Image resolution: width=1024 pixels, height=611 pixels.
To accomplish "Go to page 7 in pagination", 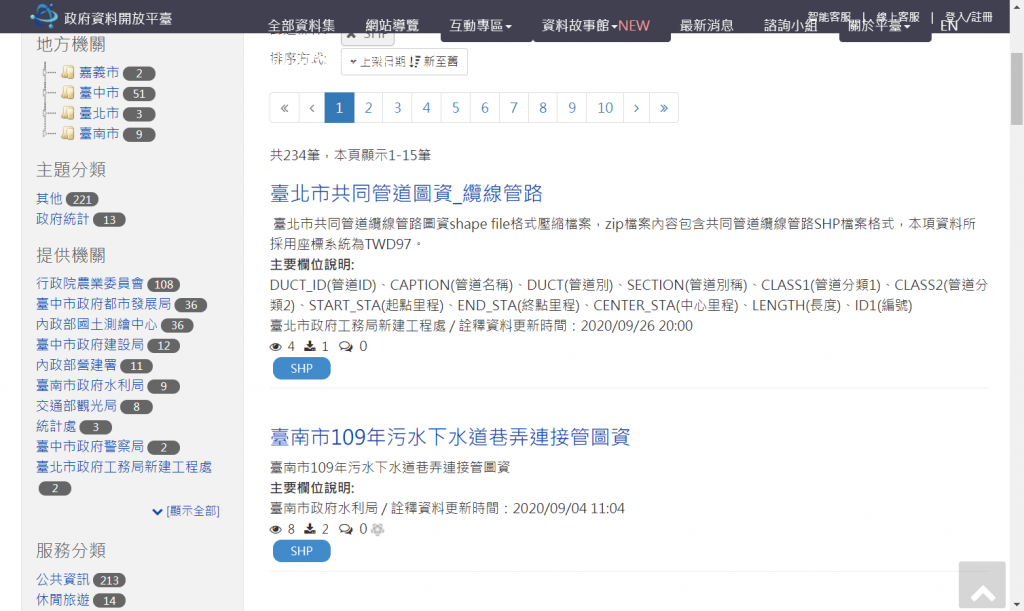I will point(513,108).
